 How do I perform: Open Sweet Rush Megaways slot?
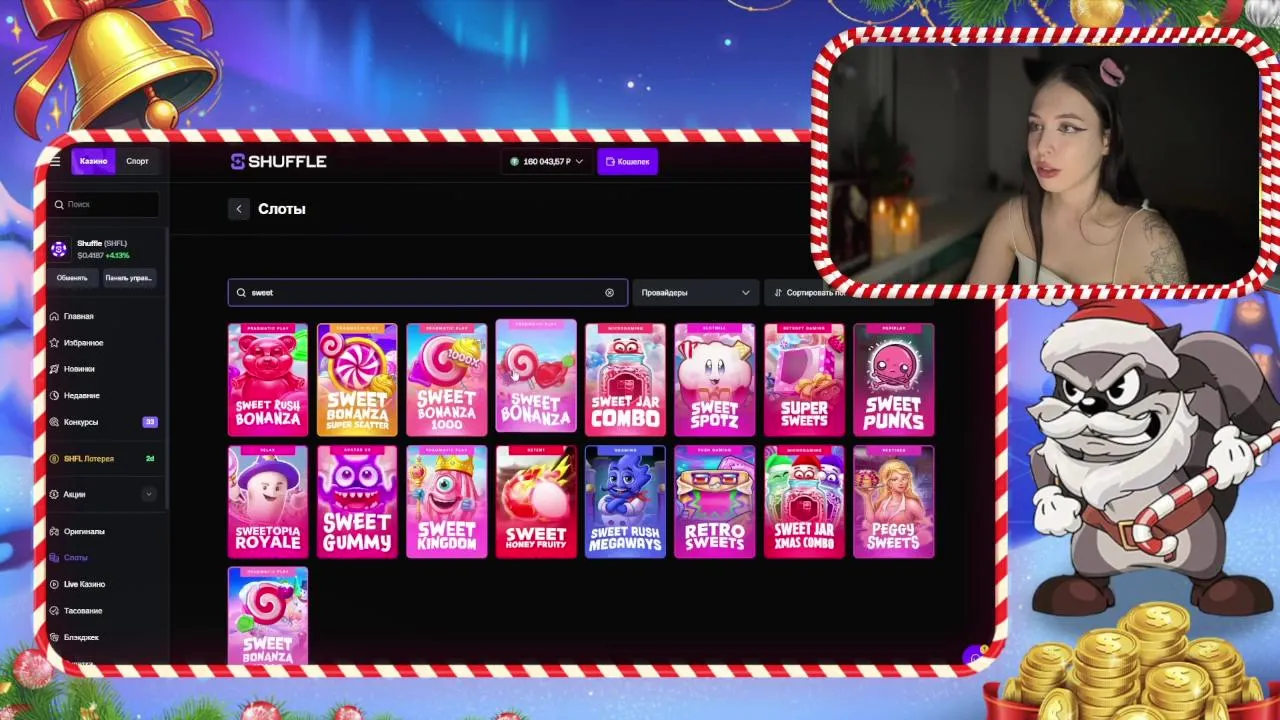pyautogui.click(x=625, y=501)
